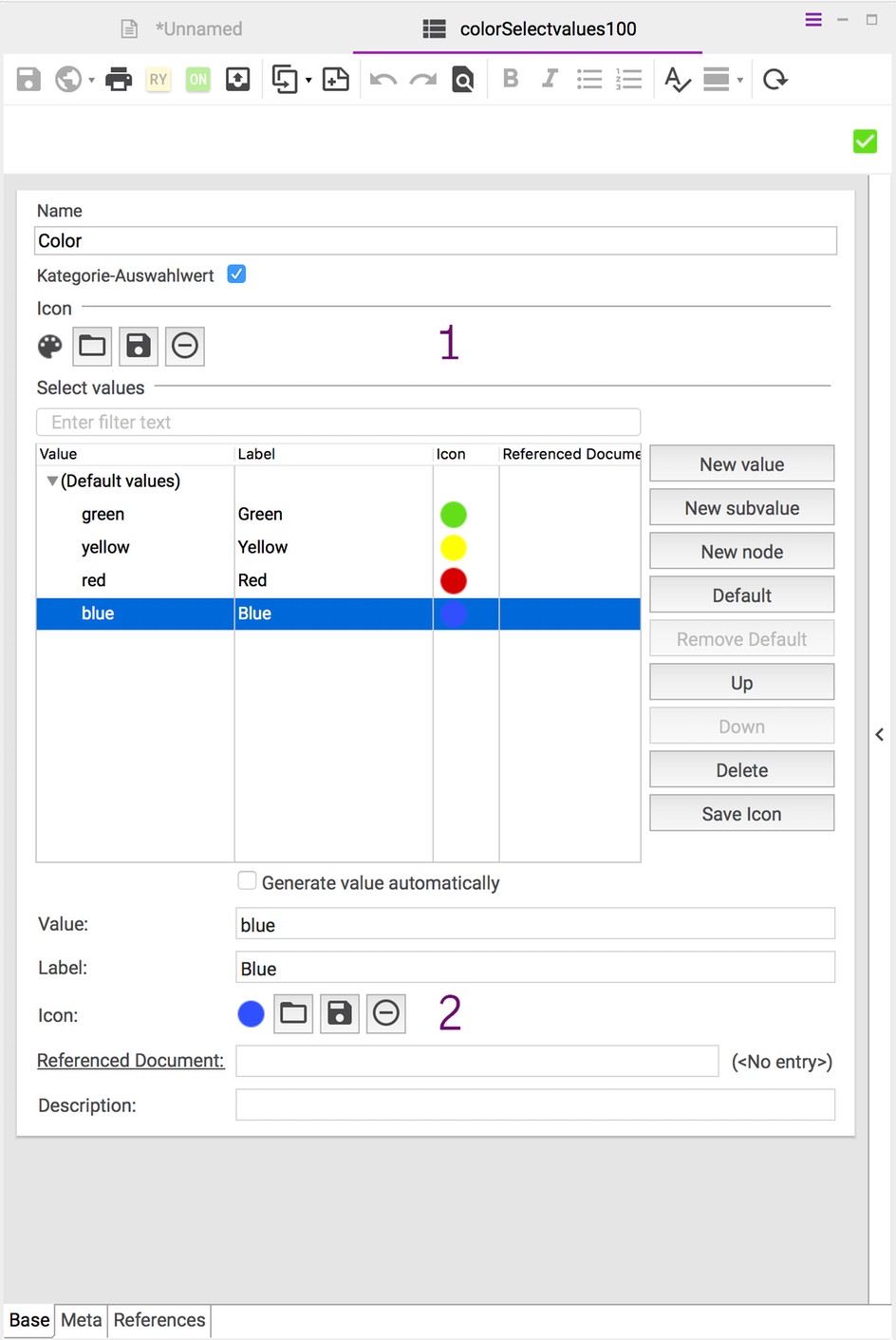896x1340 pixels.
Task: Switch to the References tab
Action: tap(159, 1320)
